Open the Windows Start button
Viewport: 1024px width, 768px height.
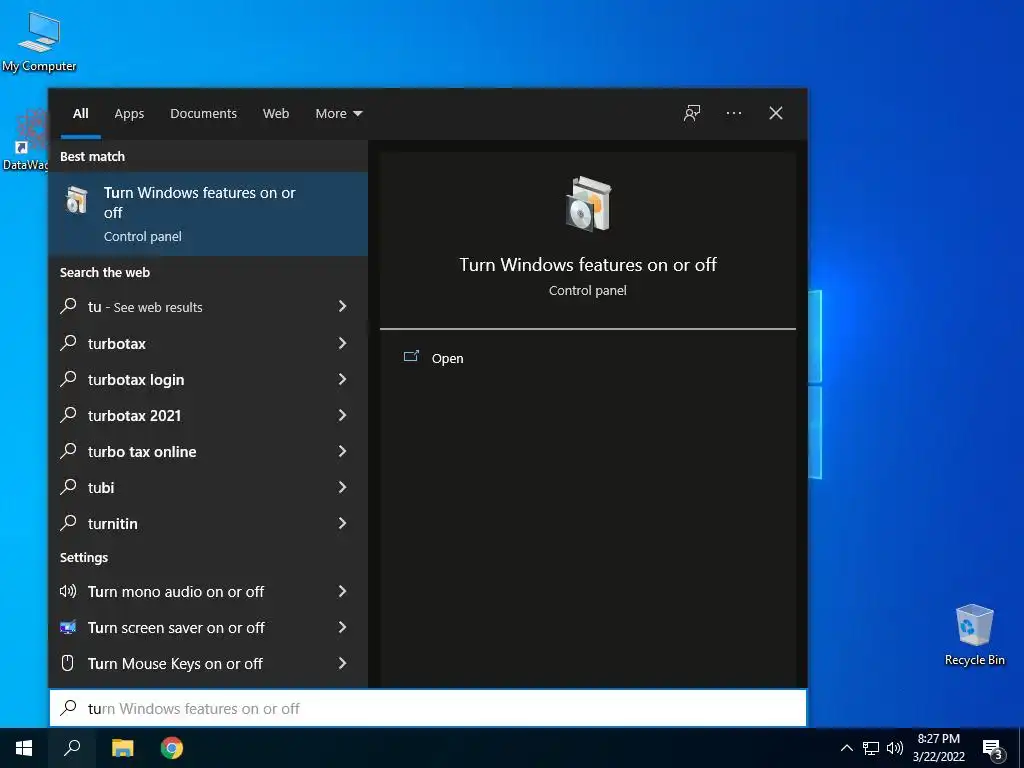(24, 748)
